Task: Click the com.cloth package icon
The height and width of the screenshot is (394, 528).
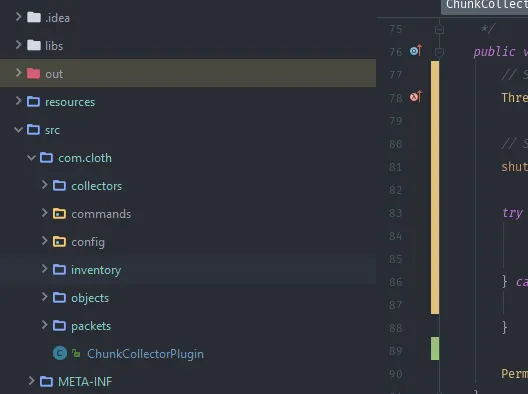Action: (46, 157)
